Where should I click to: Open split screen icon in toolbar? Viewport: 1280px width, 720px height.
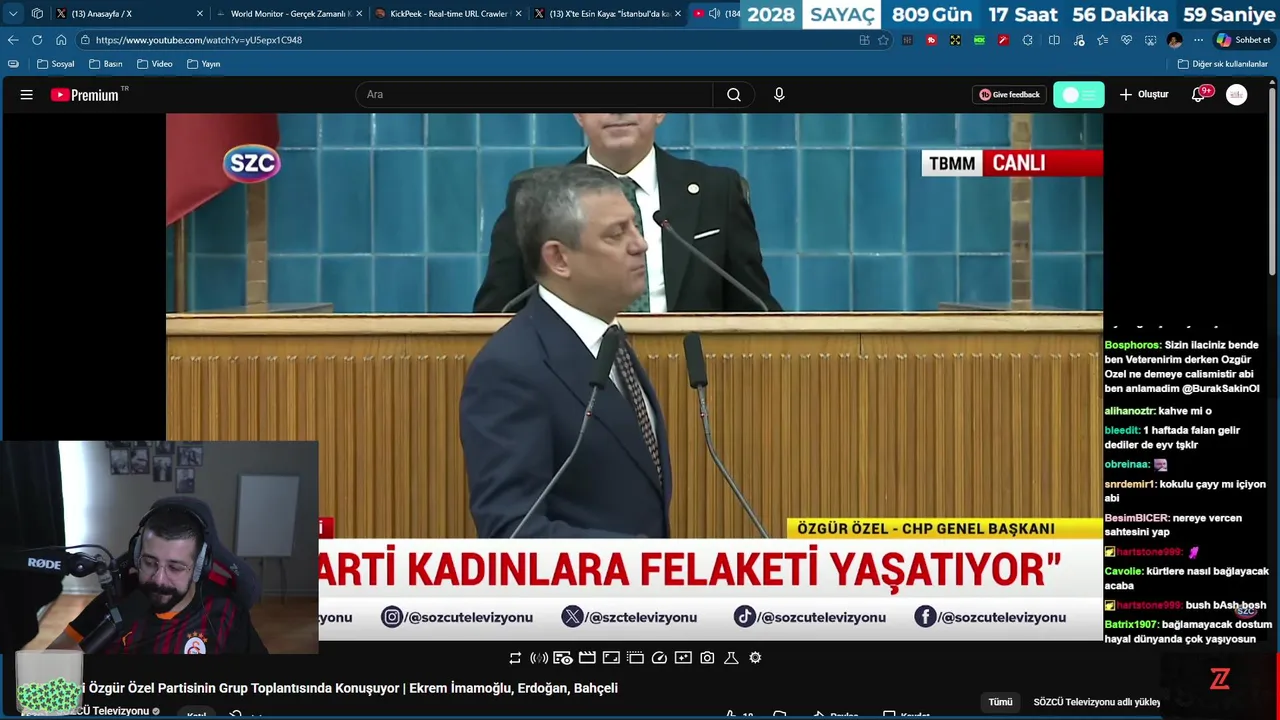pos(1054,40)
